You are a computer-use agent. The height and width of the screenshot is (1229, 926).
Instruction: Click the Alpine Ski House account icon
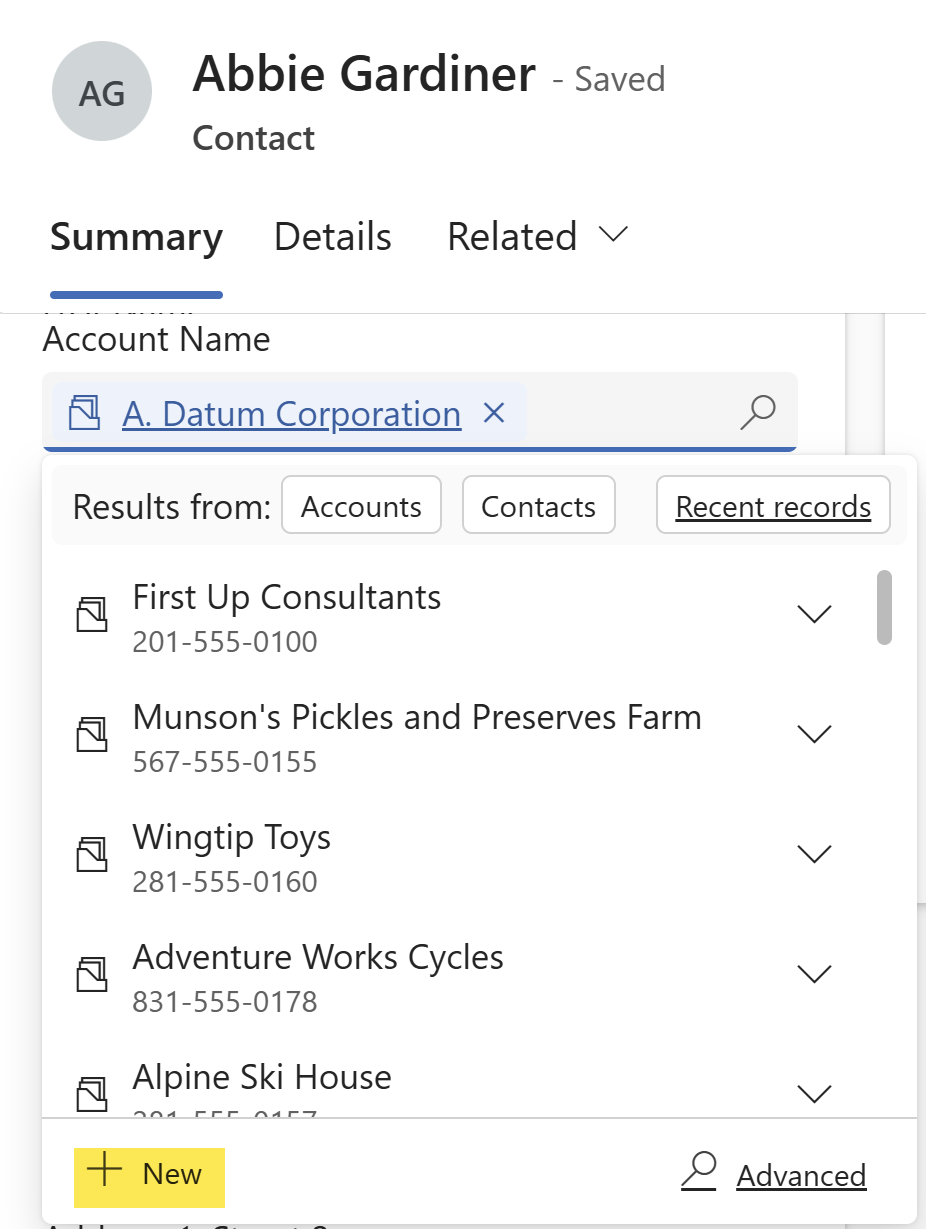92,1092
